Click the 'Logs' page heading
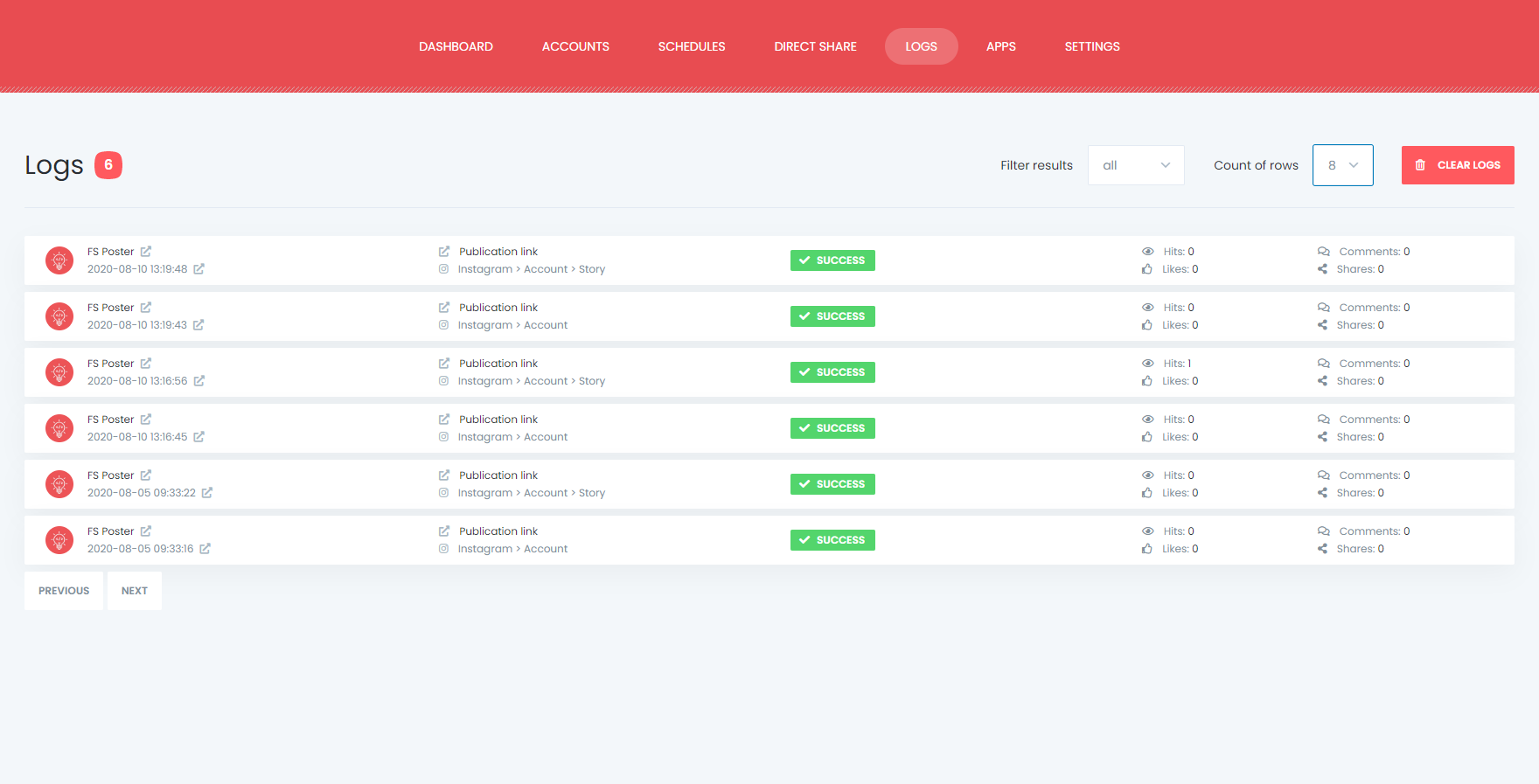This screenshot has width=1539, height=784. (x=54, y=165)
